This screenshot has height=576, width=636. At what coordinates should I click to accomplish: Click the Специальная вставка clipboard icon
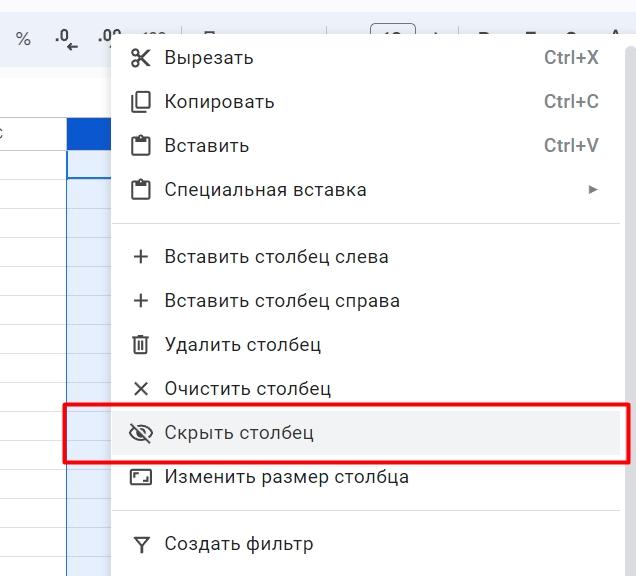(x=141, y=190)
